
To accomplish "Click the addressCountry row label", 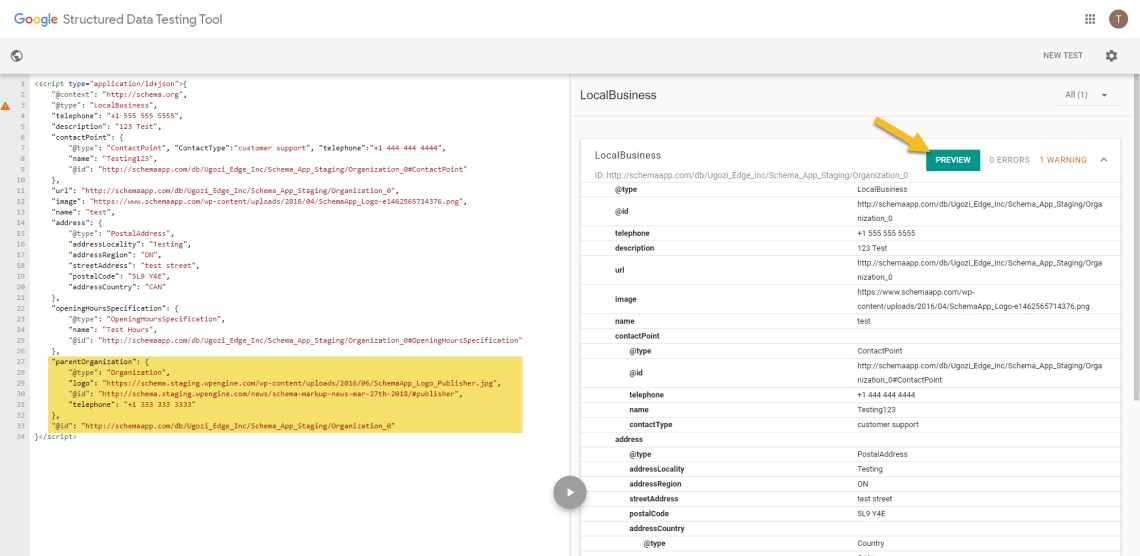I will click(x=657, y=528).
